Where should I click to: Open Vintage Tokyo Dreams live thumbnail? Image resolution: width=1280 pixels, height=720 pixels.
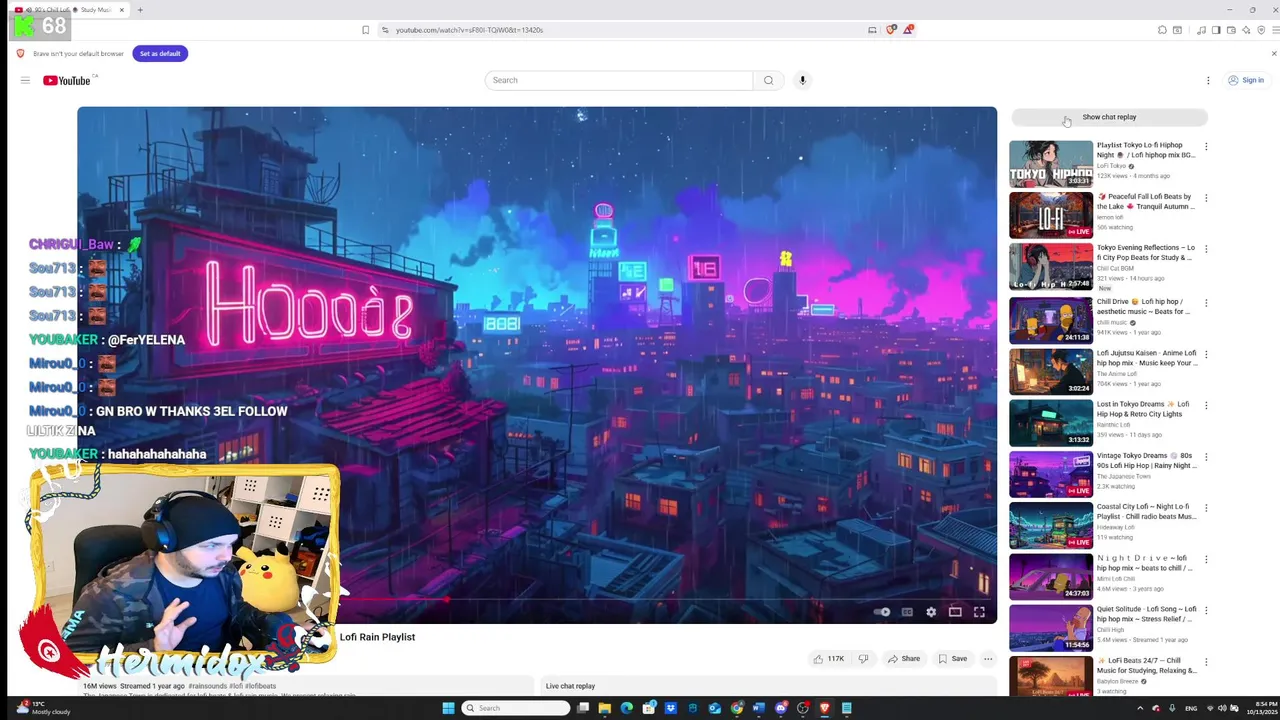pos(1051,474)
